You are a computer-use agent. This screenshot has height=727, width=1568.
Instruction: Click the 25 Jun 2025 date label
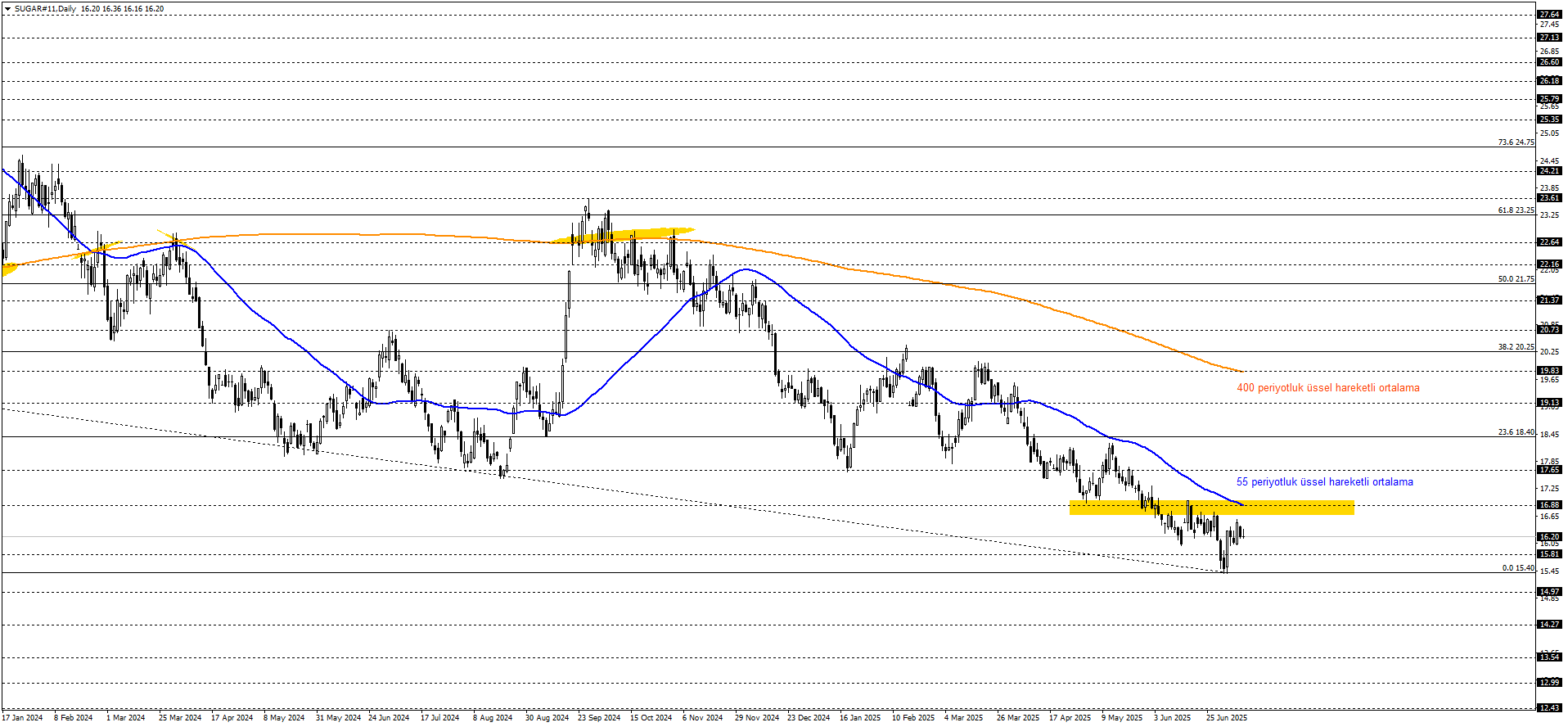point(1227,718)
